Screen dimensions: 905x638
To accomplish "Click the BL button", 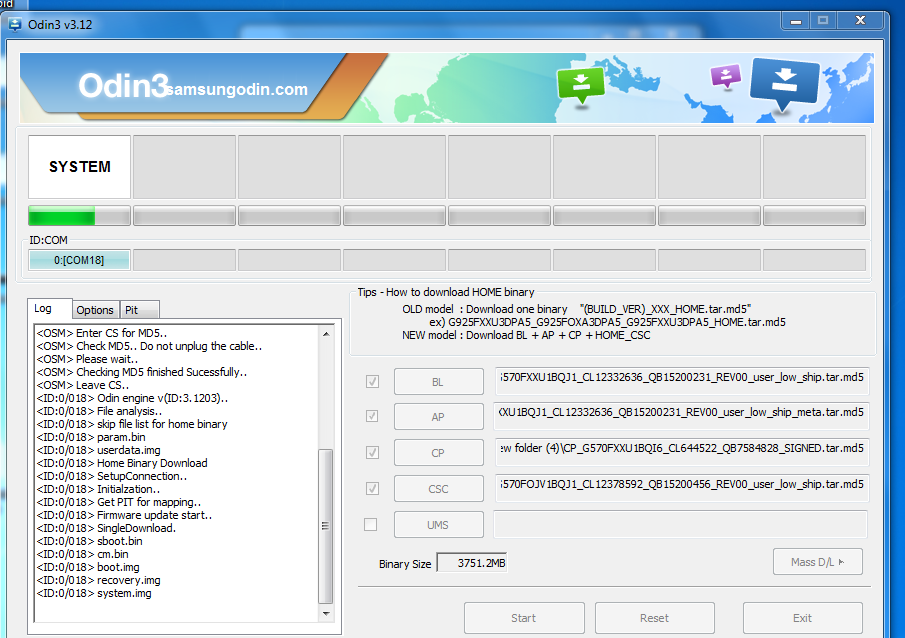I will [x=439, y=382].
